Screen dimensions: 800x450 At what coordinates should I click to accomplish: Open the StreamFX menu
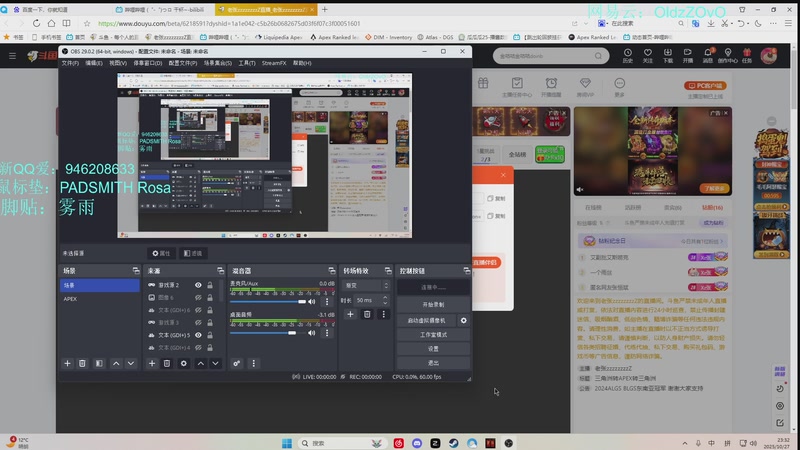[274, 63]
